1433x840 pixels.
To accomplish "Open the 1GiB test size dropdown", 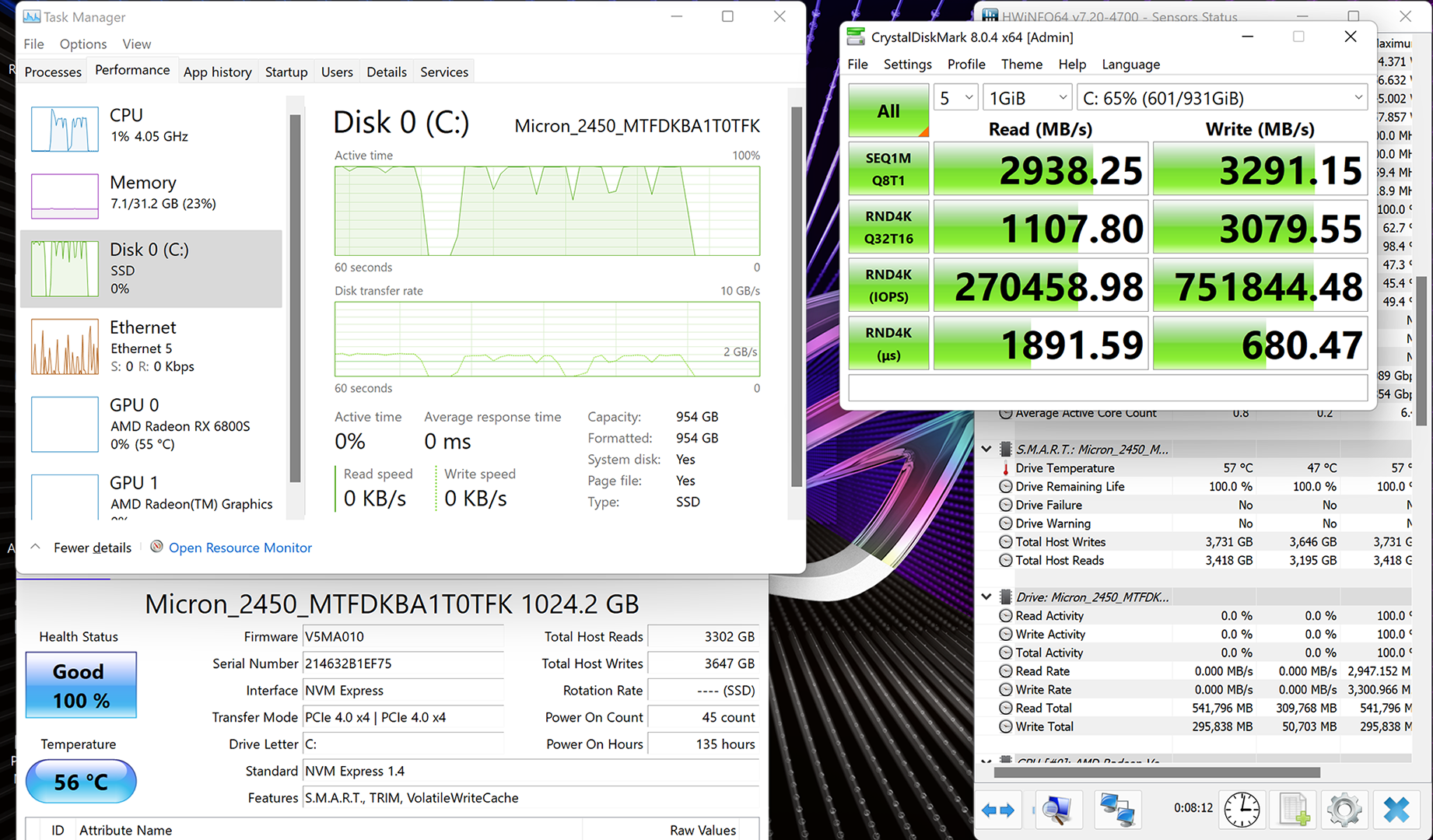I will tap(1027, 98).
